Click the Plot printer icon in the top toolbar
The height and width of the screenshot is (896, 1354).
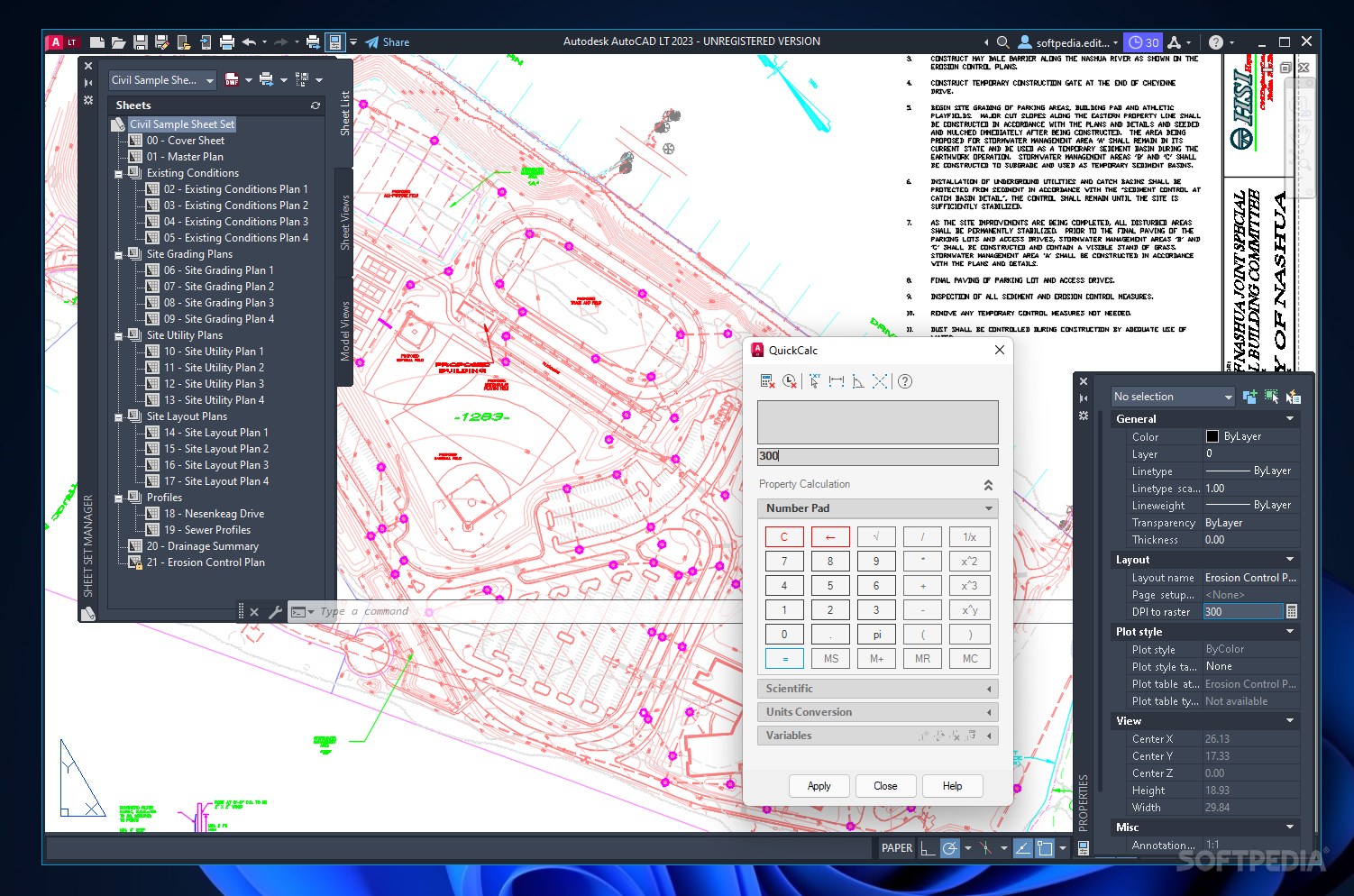click(x=227, y=41)
